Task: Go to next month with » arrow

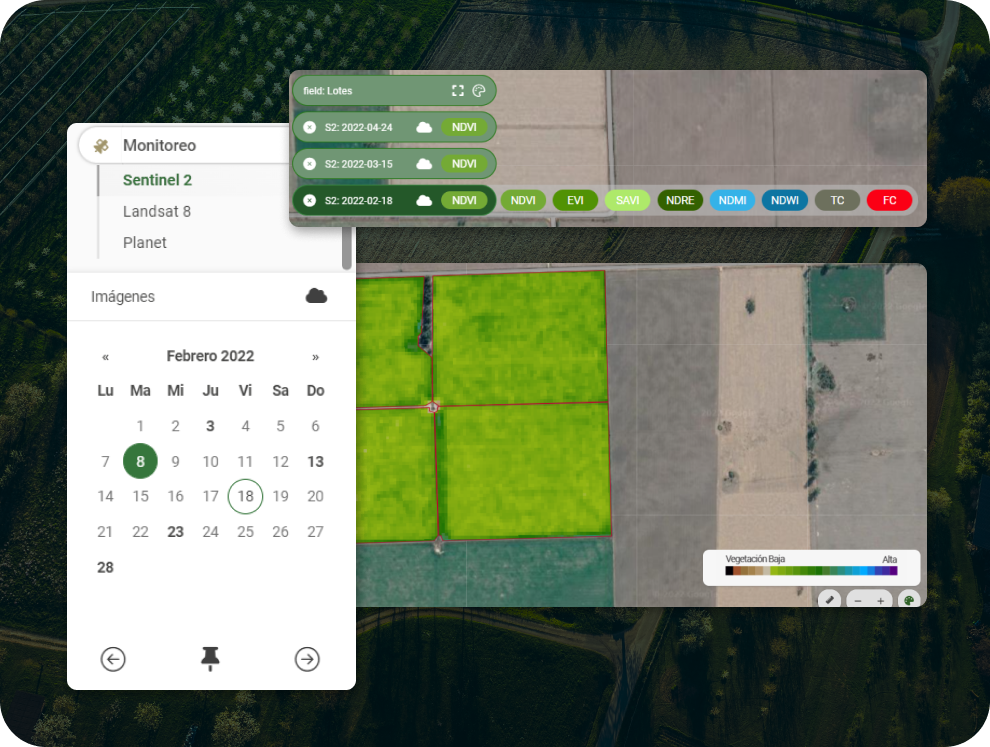Action: click(316, 357)
